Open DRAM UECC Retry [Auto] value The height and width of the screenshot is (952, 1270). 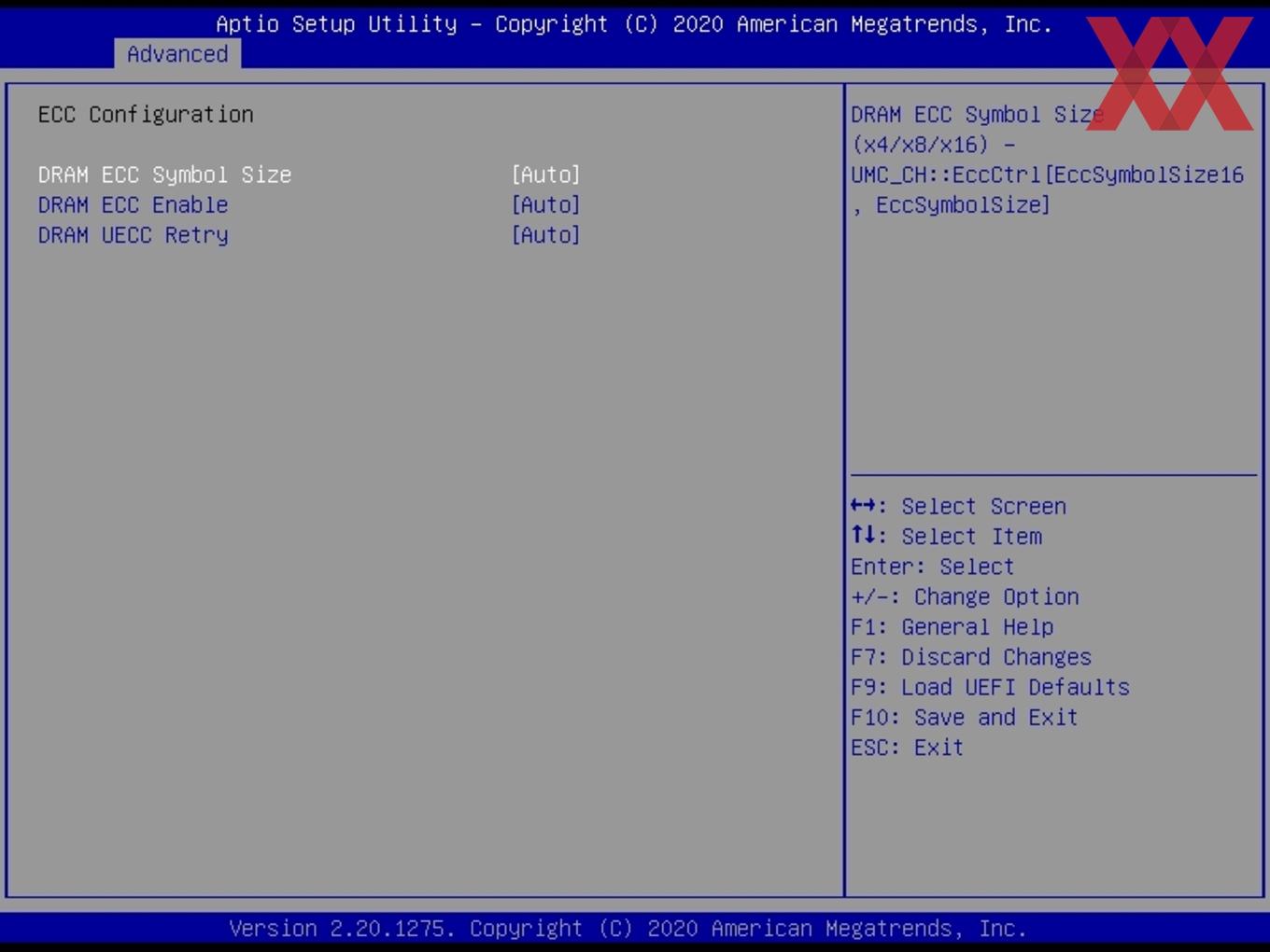click(x=546, y=234)
